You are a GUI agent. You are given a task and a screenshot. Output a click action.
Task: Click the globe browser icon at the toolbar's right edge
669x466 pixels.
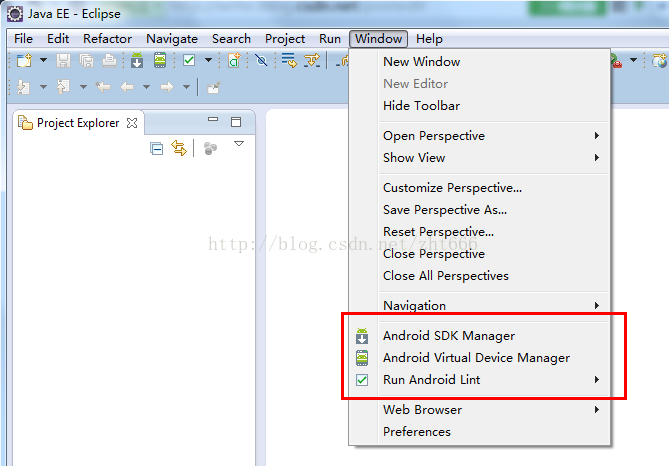click(659, 61)
